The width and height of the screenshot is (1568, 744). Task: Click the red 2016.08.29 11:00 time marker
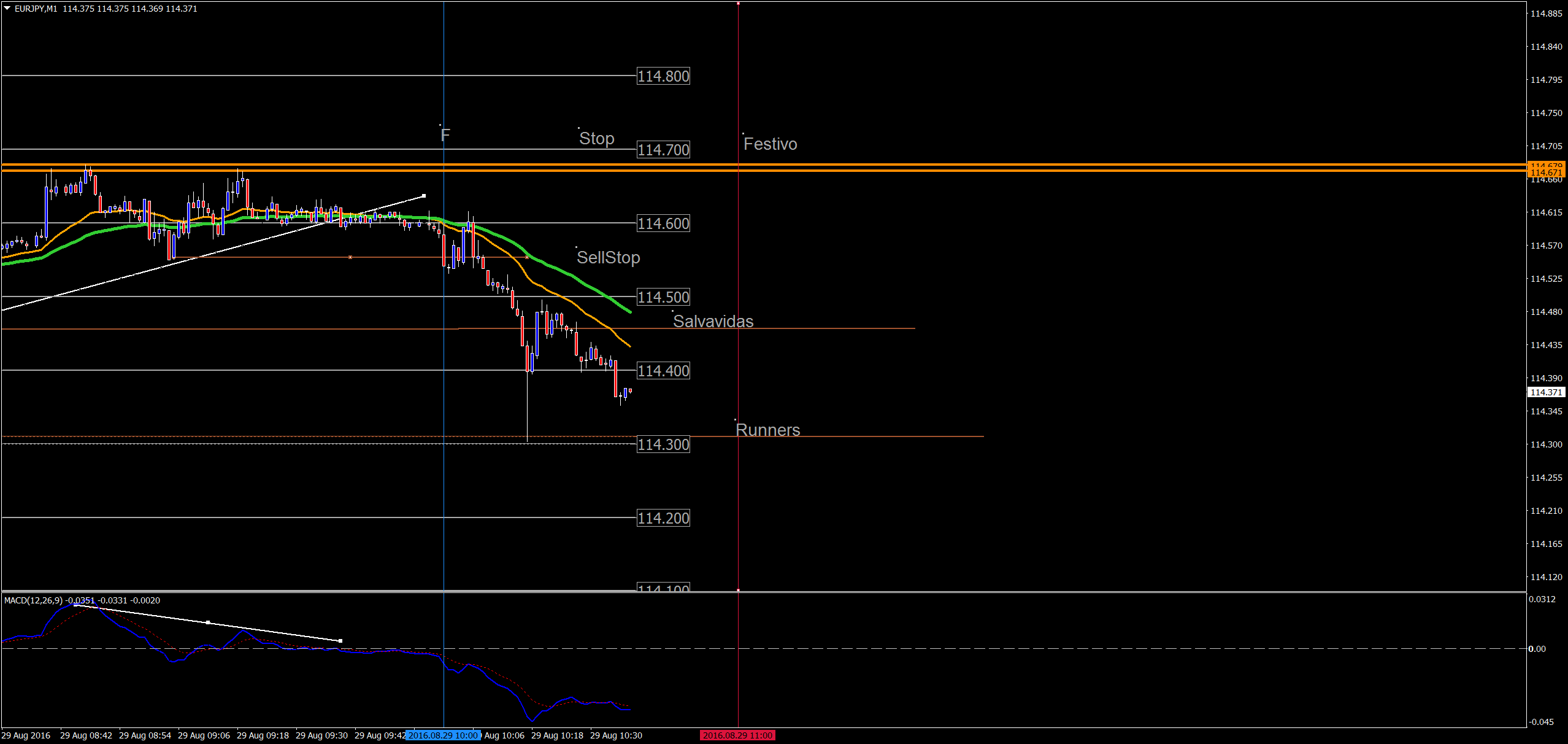737,735
